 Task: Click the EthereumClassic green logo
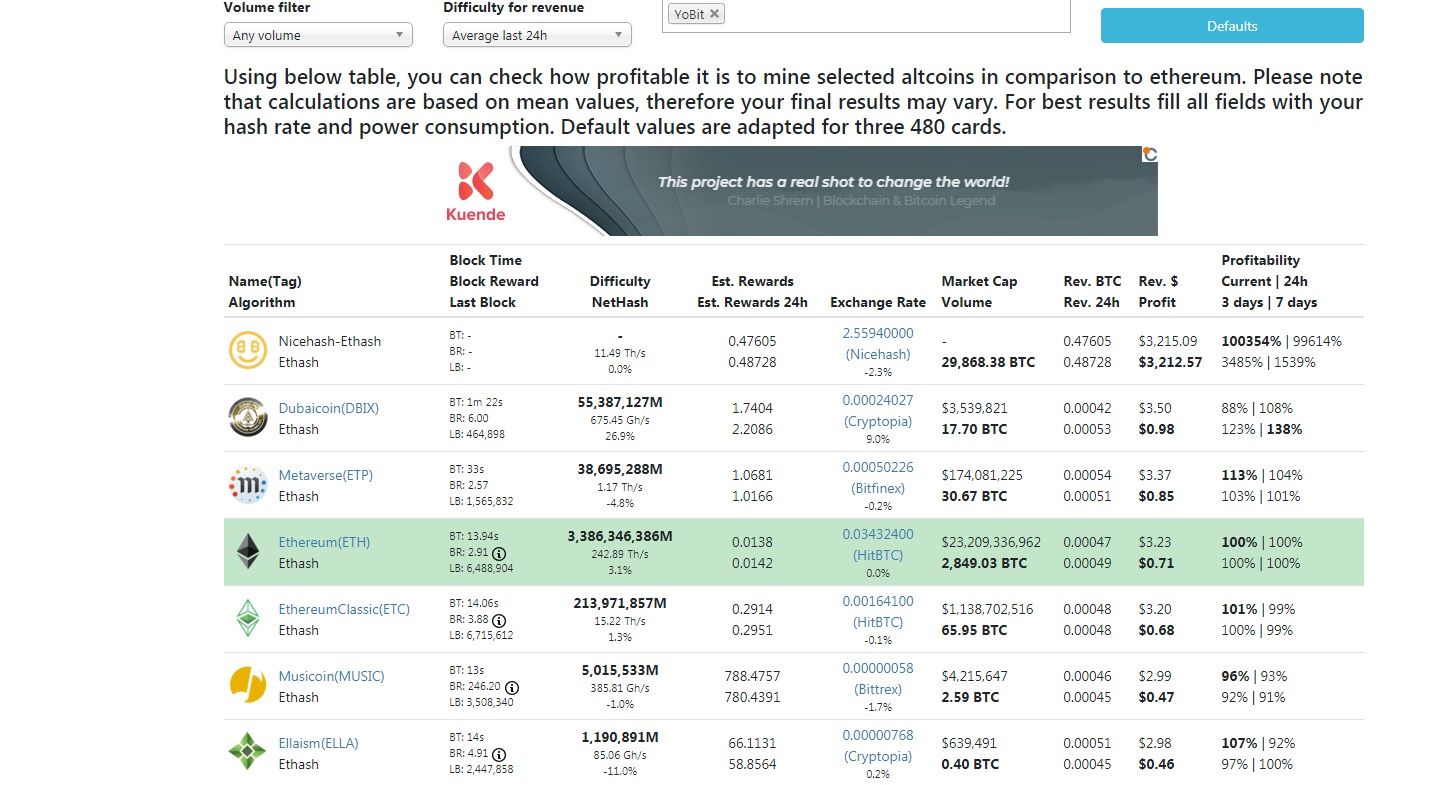point(247,619)
